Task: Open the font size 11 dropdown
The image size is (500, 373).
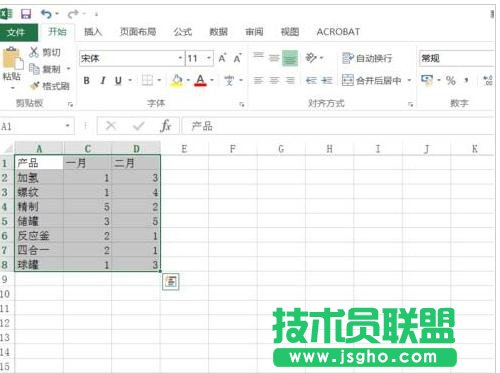Action: tap(209, 58)
